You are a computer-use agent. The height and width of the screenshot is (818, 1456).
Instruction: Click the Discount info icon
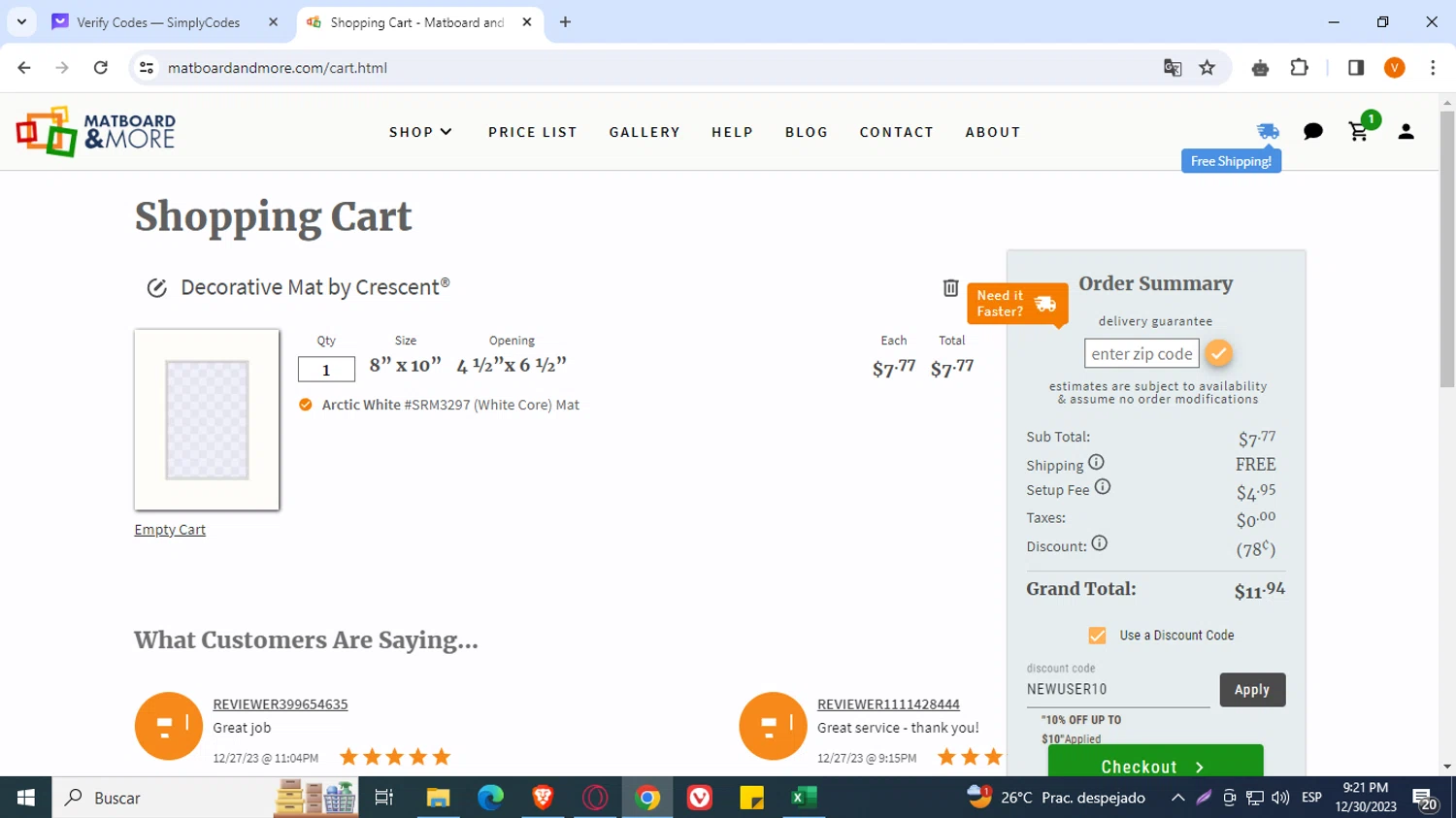pyautogui.click(x=1099, y=543)
